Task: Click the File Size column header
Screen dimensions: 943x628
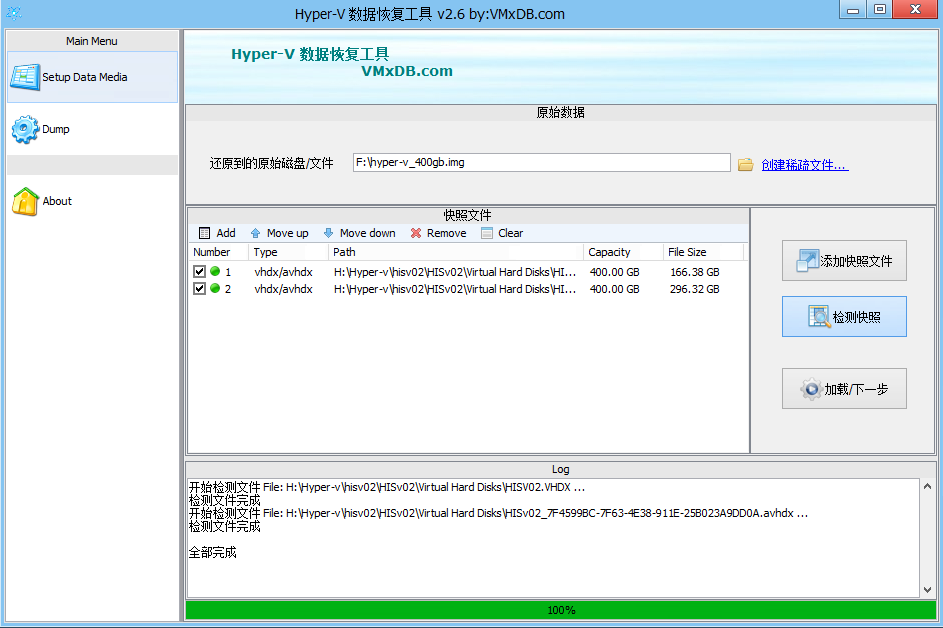Action: point(704,252)
